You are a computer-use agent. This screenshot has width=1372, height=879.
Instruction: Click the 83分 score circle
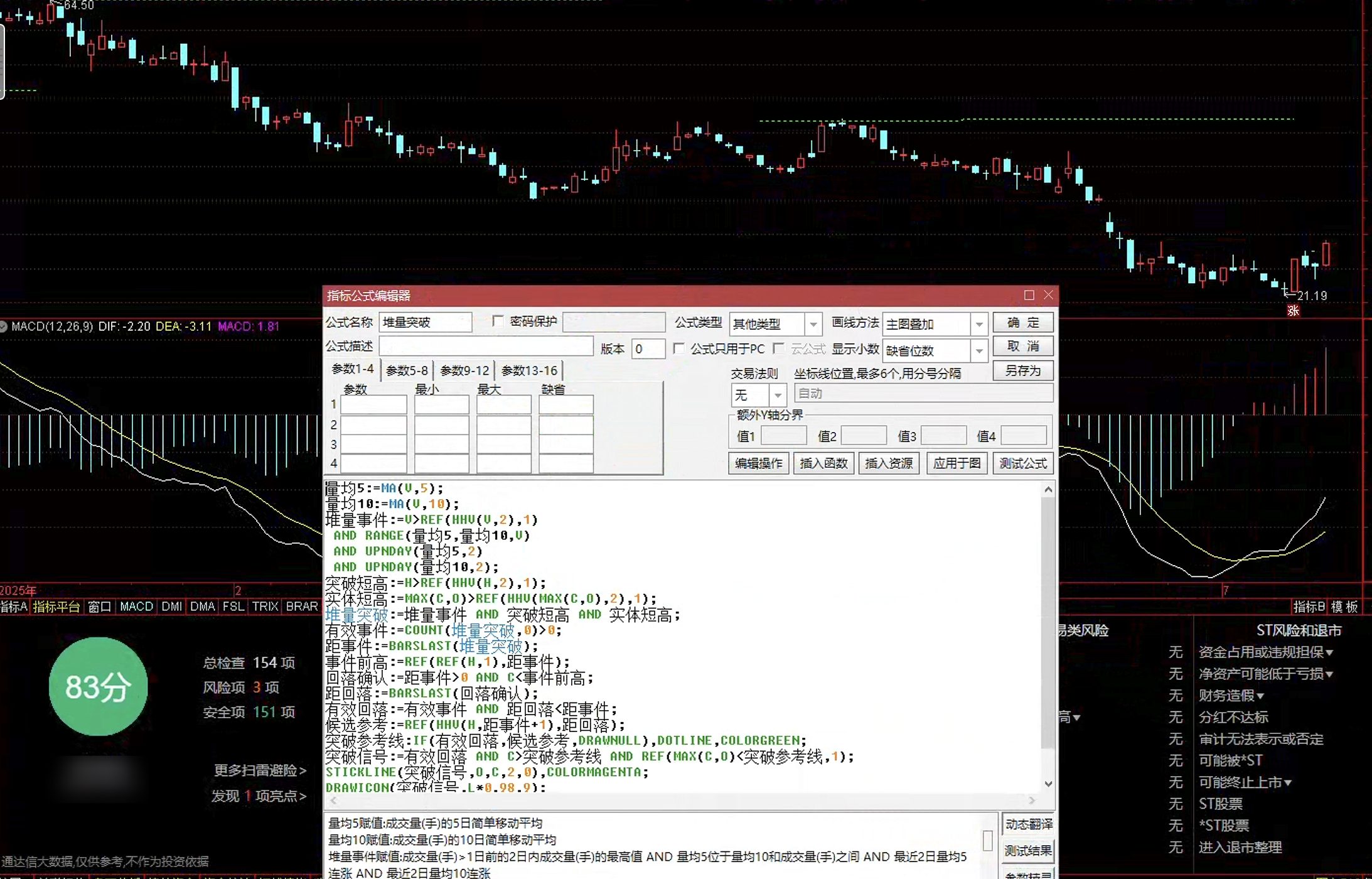coord(98,686)
